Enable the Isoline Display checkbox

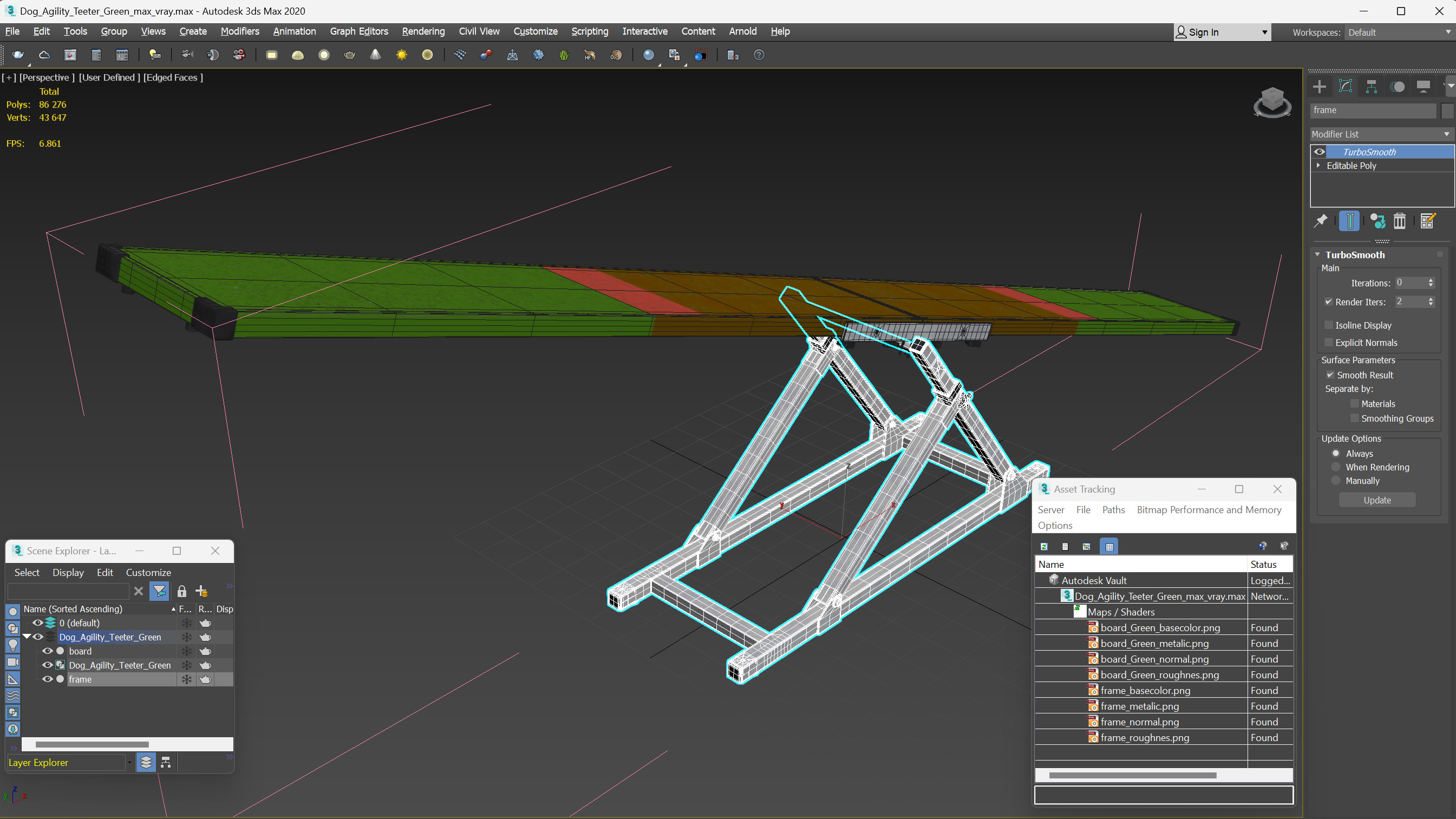coord(1329,325)
